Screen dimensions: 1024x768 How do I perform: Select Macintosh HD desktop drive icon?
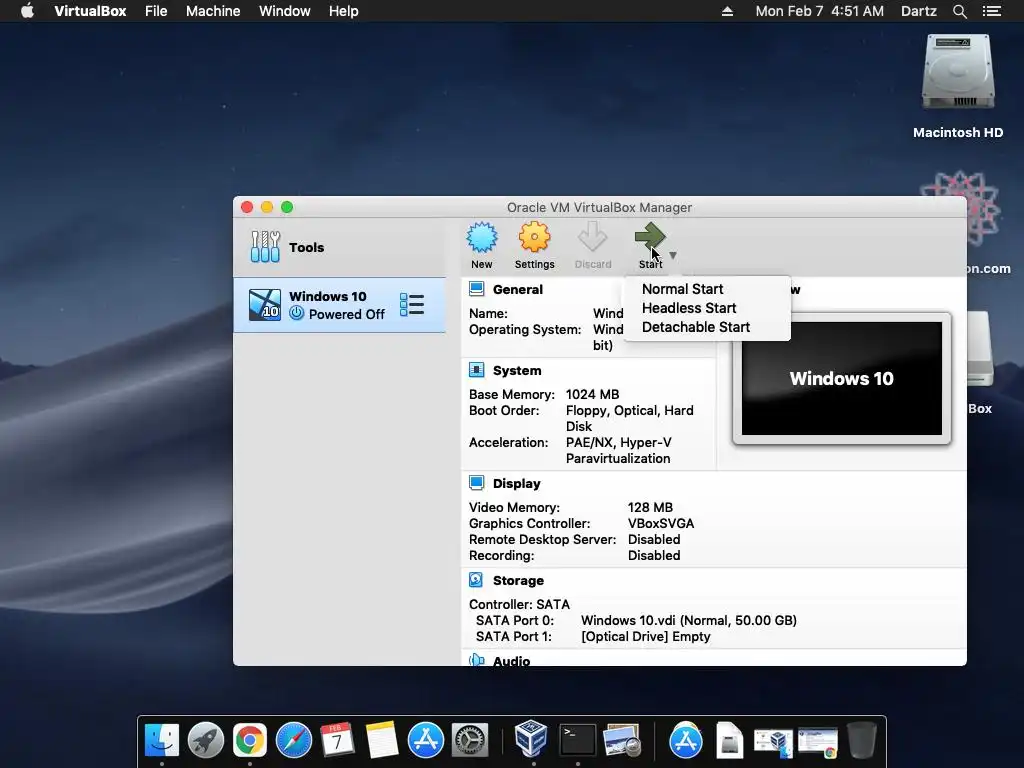tap(958, 72)
